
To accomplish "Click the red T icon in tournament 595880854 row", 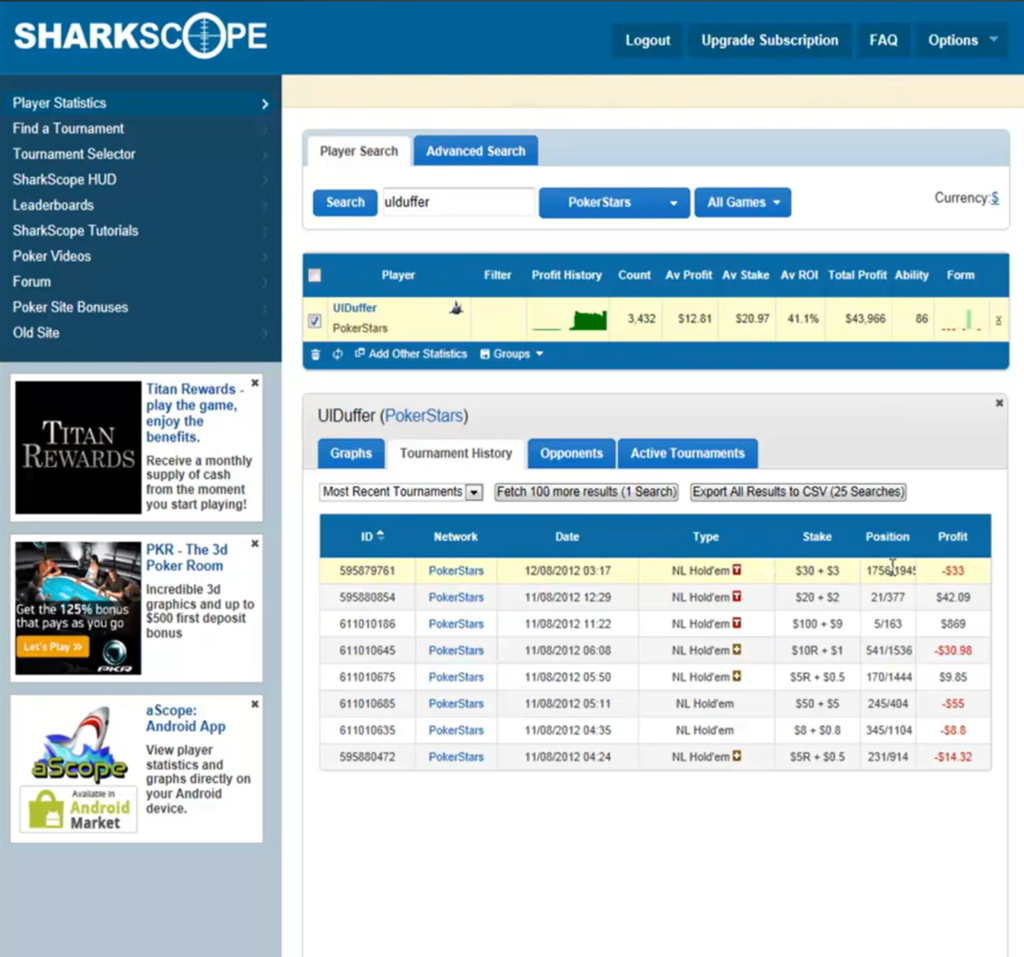I will point(737,596).
